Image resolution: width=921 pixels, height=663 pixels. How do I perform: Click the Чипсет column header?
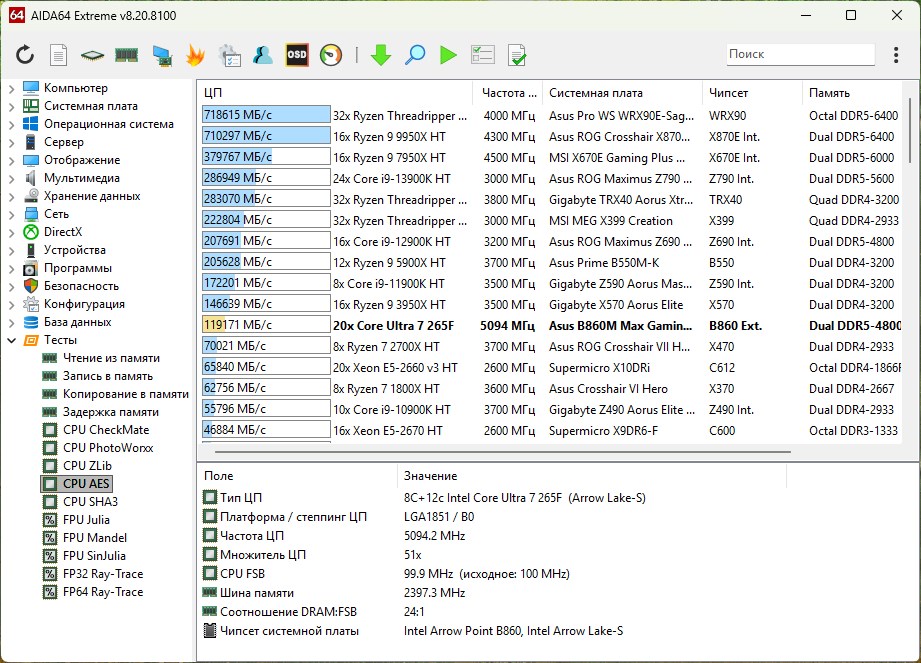click(728, 93)
